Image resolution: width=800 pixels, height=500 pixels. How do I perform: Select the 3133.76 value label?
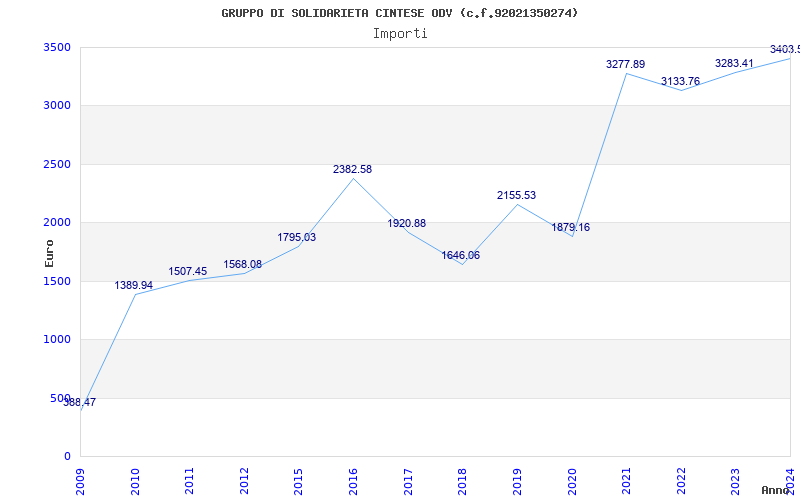(681, 81)
